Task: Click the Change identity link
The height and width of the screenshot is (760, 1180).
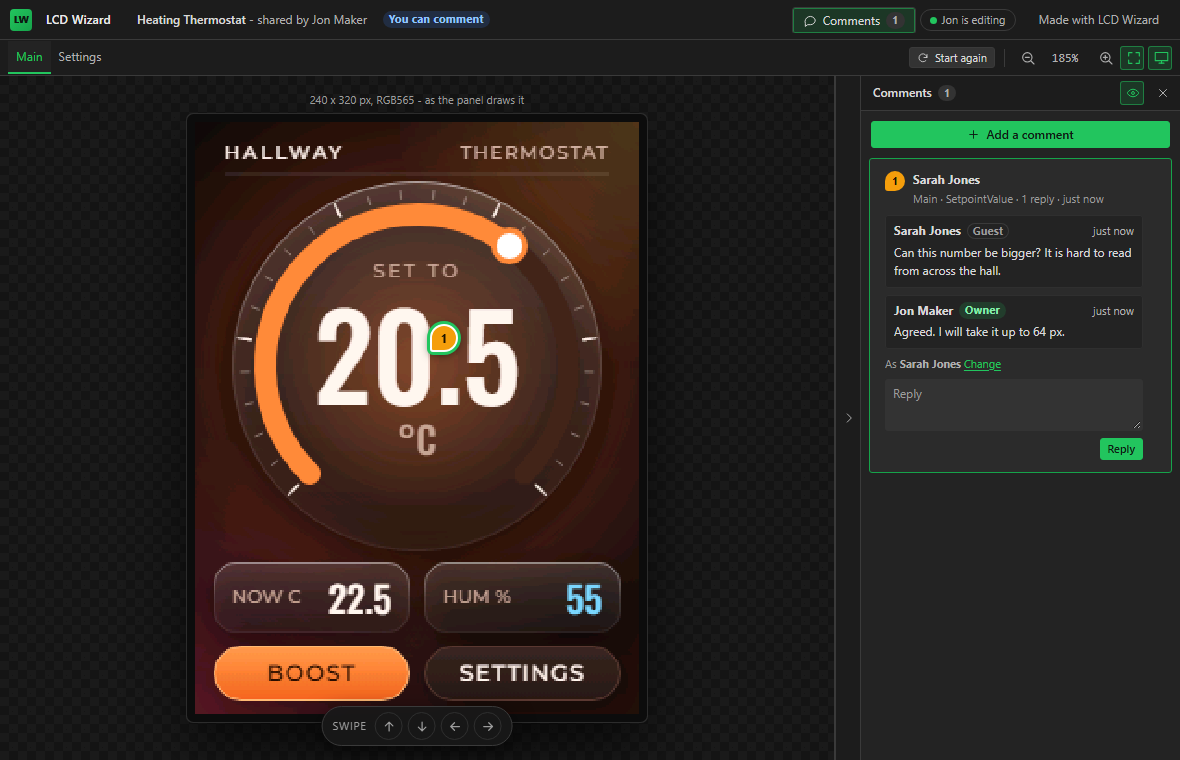Action: pyautogui.click(x=982, y=364)
